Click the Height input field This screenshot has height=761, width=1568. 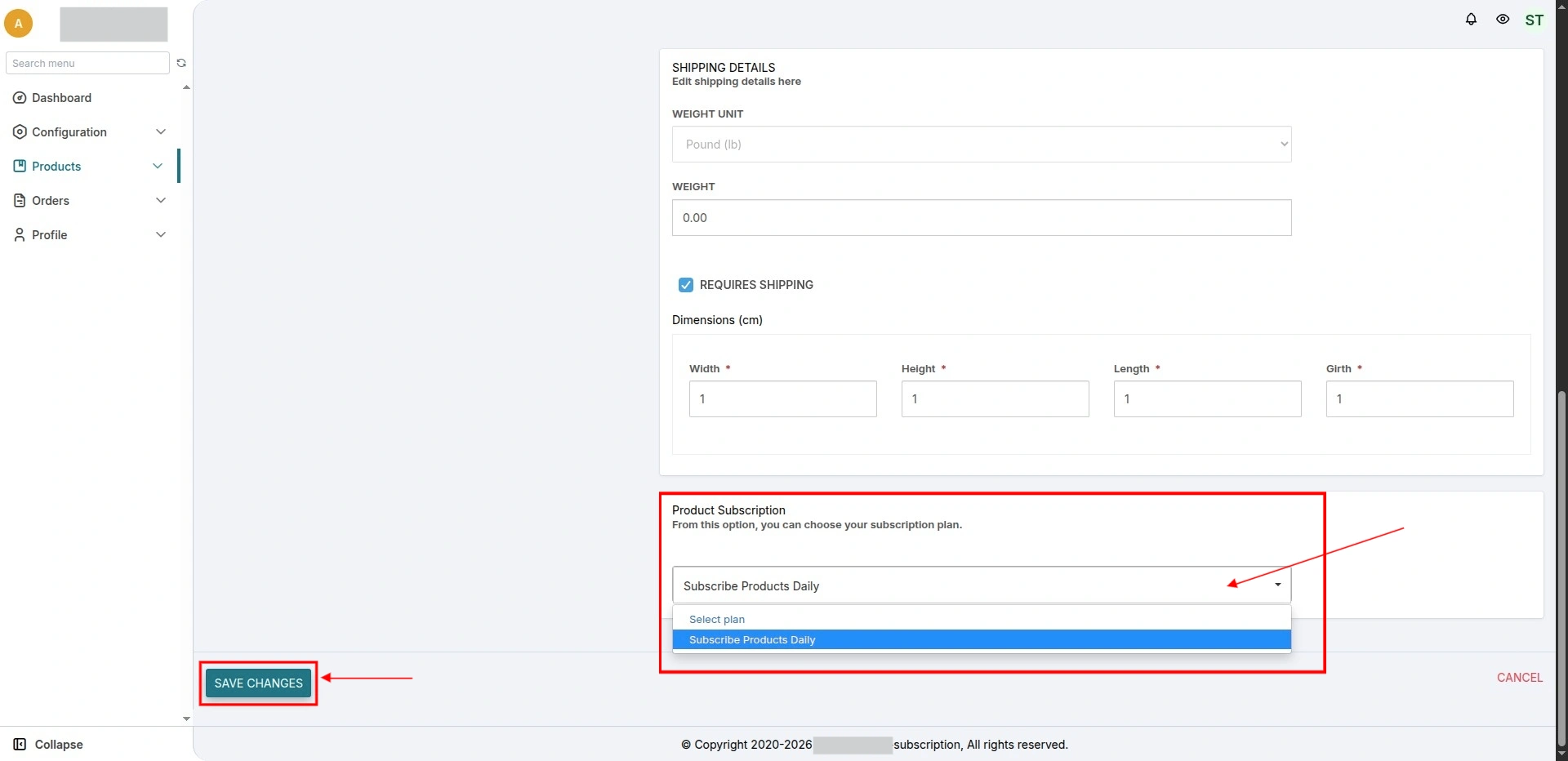(x=996, y=399)
